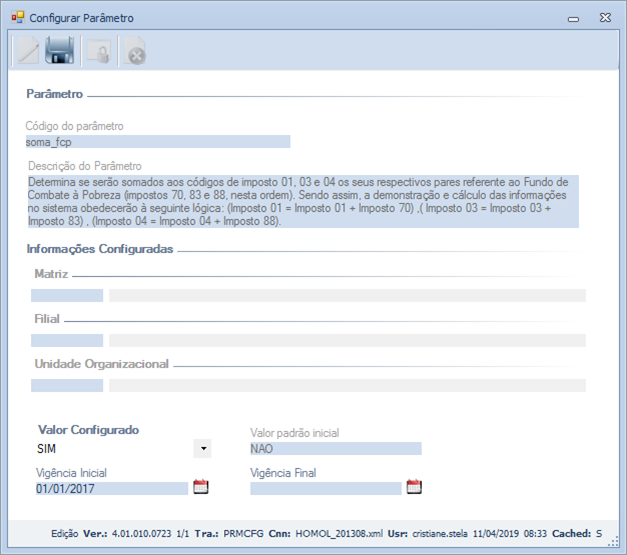The width and height of the screenshot is (627, 555).
Task: Click the Informações Configuradas heading
Action: (x=100, y=249)
